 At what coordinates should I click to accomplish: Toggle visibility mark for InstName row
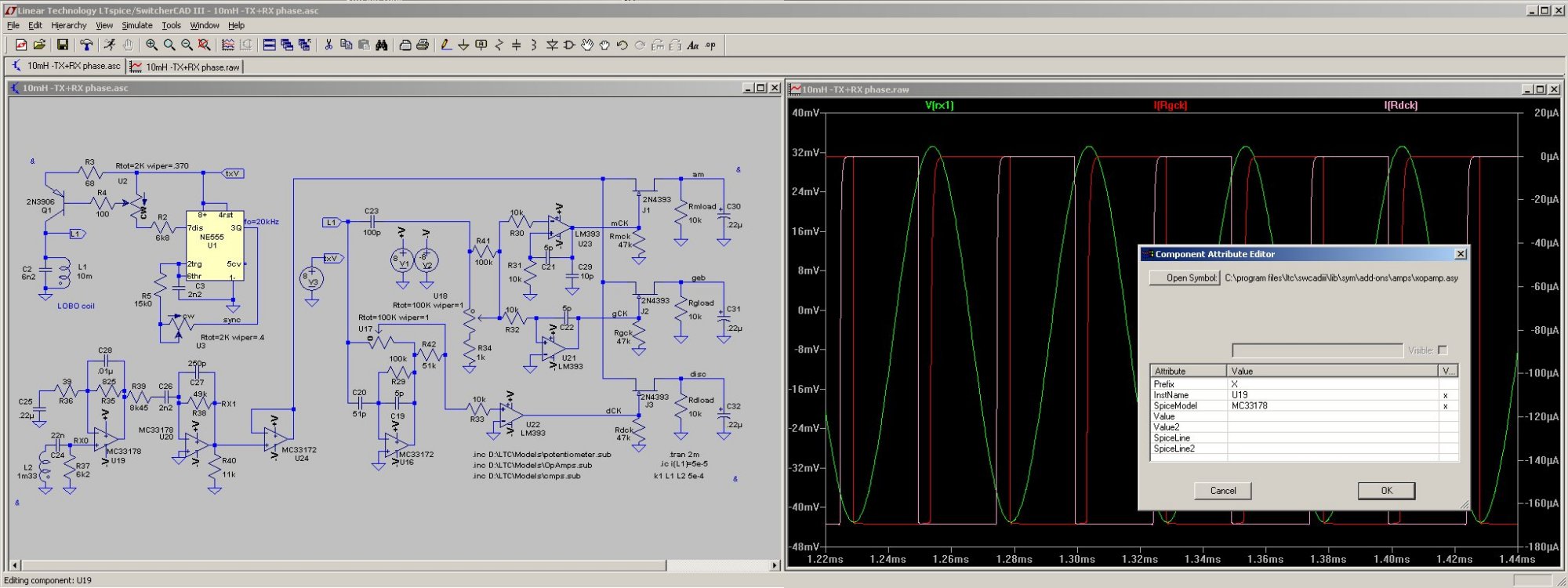coord(1445,395)
